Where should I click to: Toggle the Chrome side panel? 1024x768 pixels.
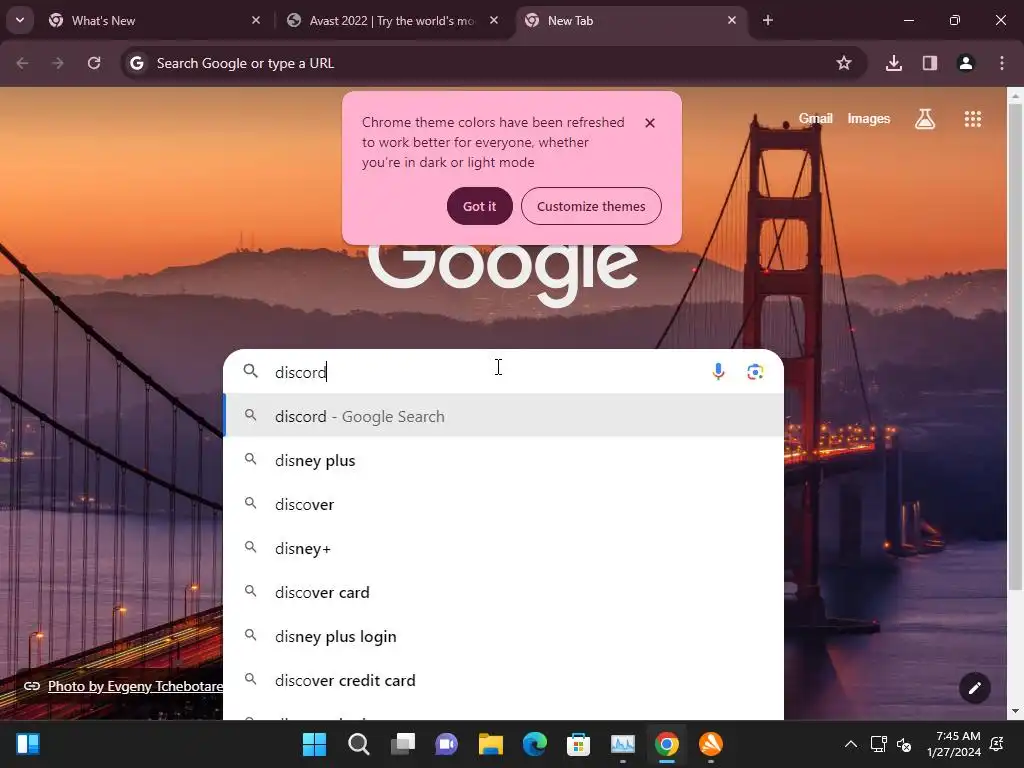(929, 63)
